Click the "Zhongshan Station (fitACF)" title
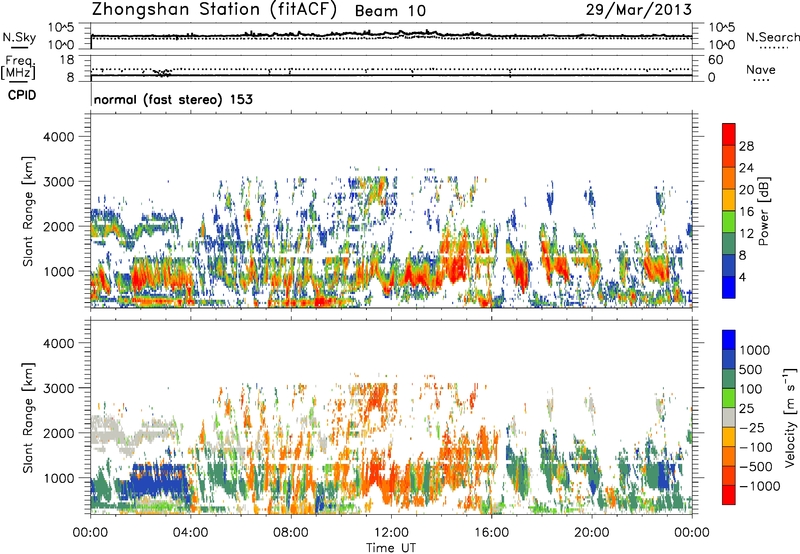 click(214, 10)
